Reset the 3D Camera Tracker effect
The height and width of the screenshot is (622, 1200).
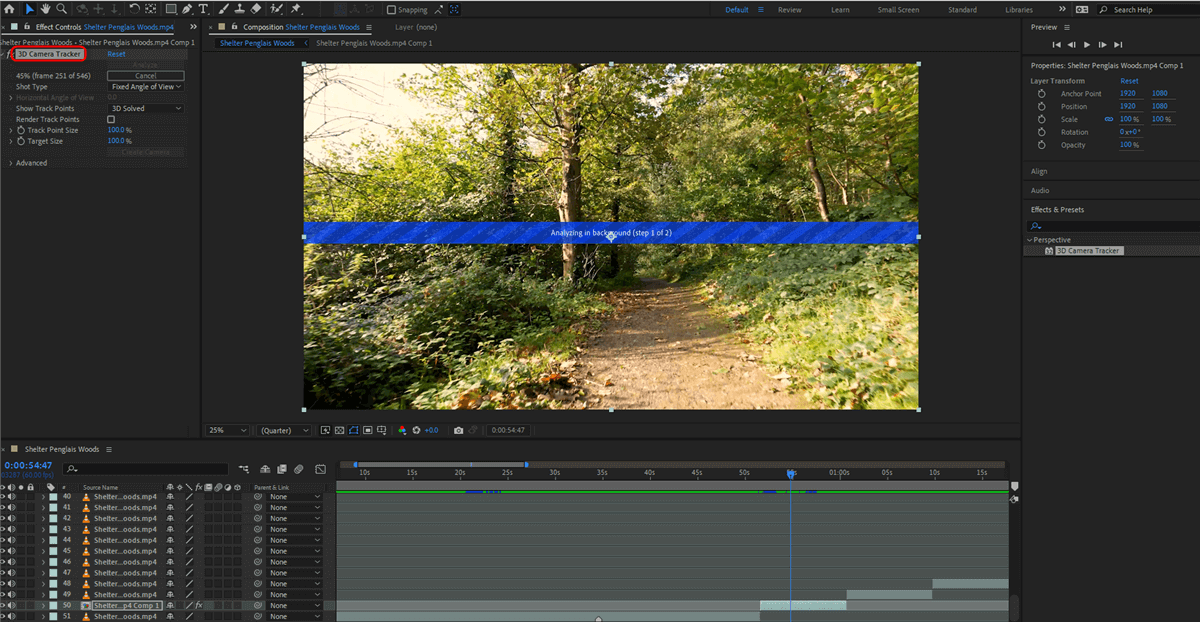click(x=118, y=54)
